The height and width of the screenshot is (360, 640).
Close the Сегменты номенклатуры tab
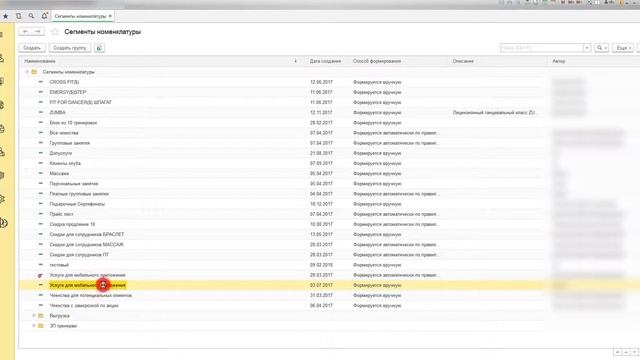click(x=110, y=16)
